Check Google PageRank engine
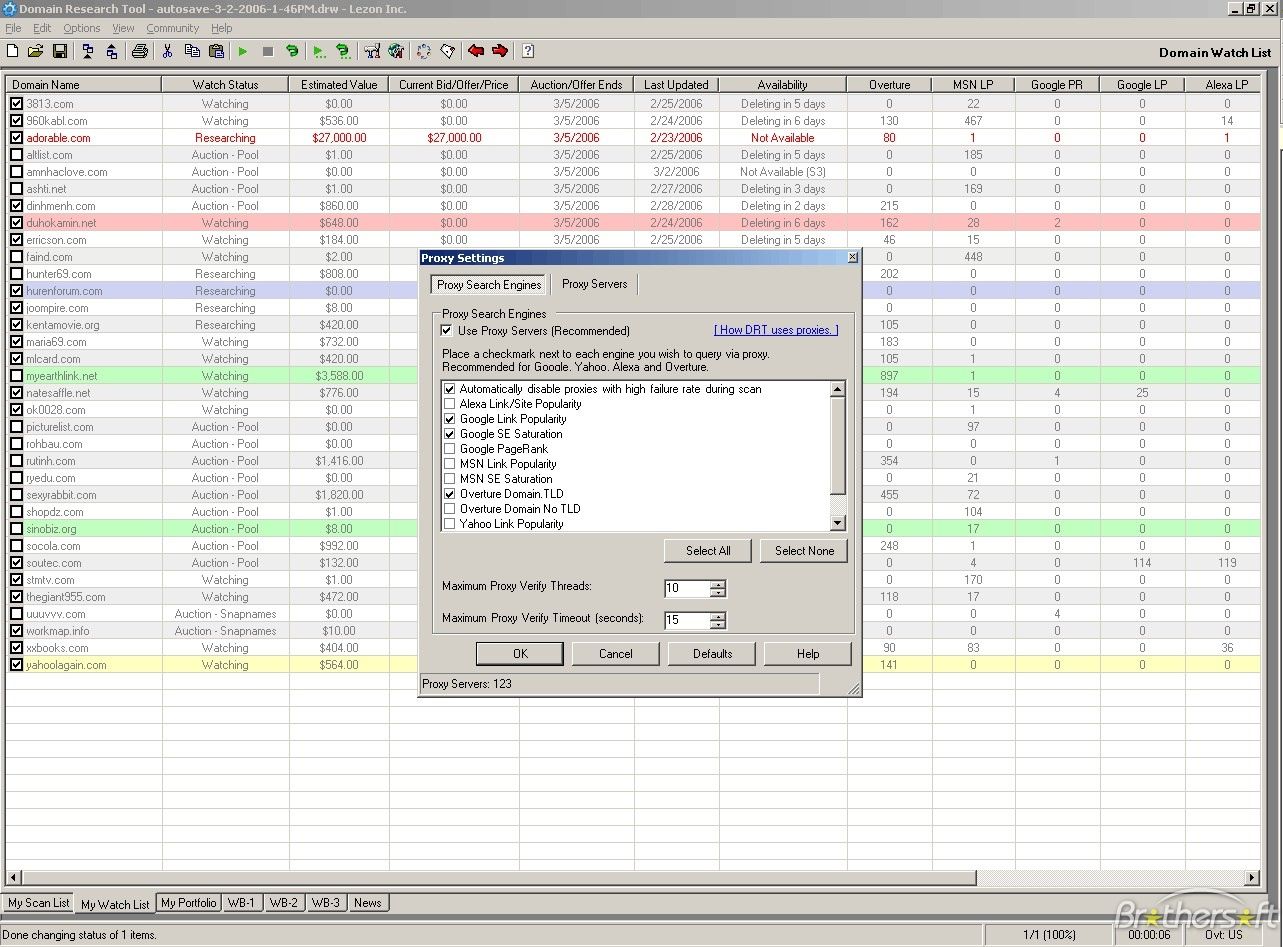Viewport: 1283px width, 947px height. 450,449
